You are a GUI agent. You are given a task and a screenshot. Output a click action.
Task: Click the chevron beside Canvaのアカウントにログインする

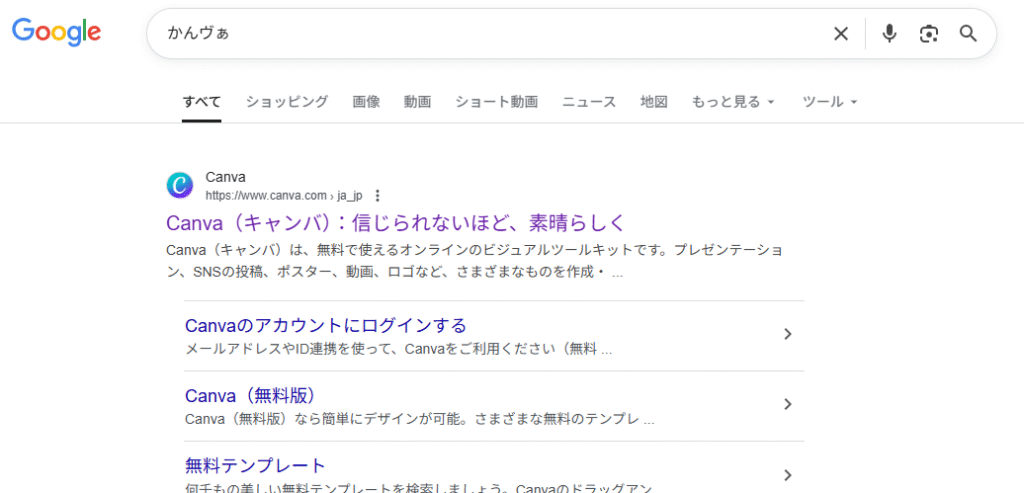(787, 334)
